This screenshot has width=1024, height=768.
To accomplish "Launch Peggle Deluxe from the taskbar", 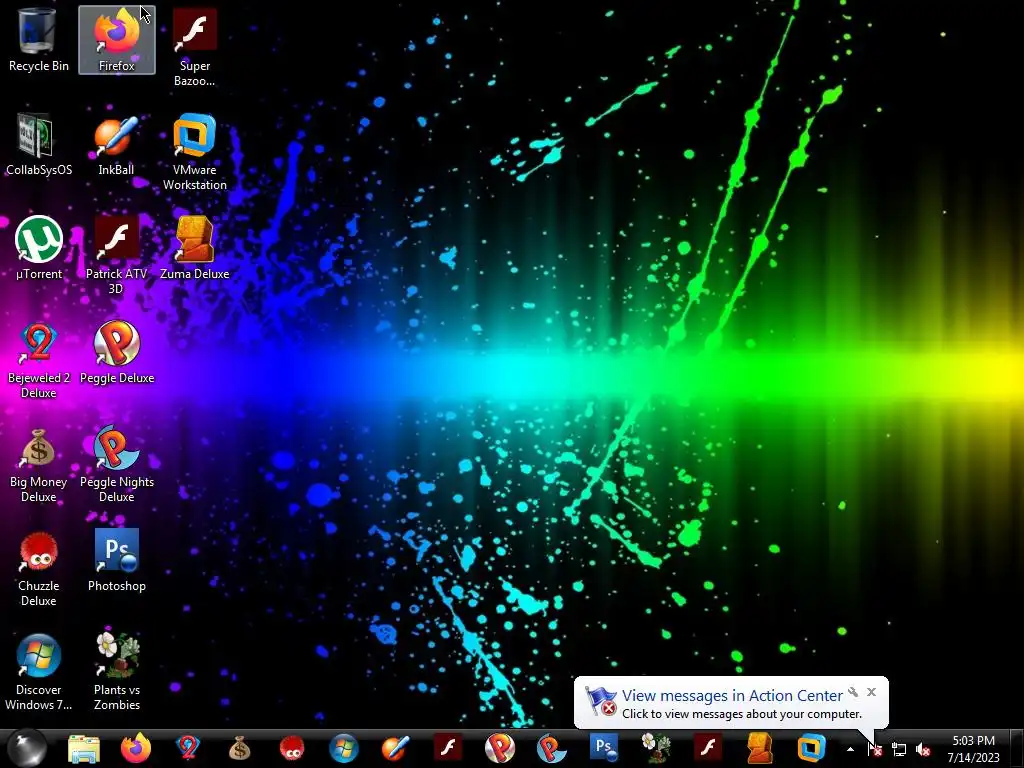I will pyautogui.click(x=500, y=748).
